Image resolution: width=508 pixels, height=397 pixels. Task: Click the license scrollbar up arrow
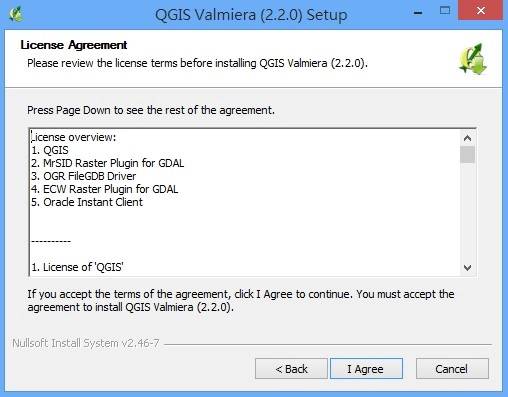(x=467, y=138)
